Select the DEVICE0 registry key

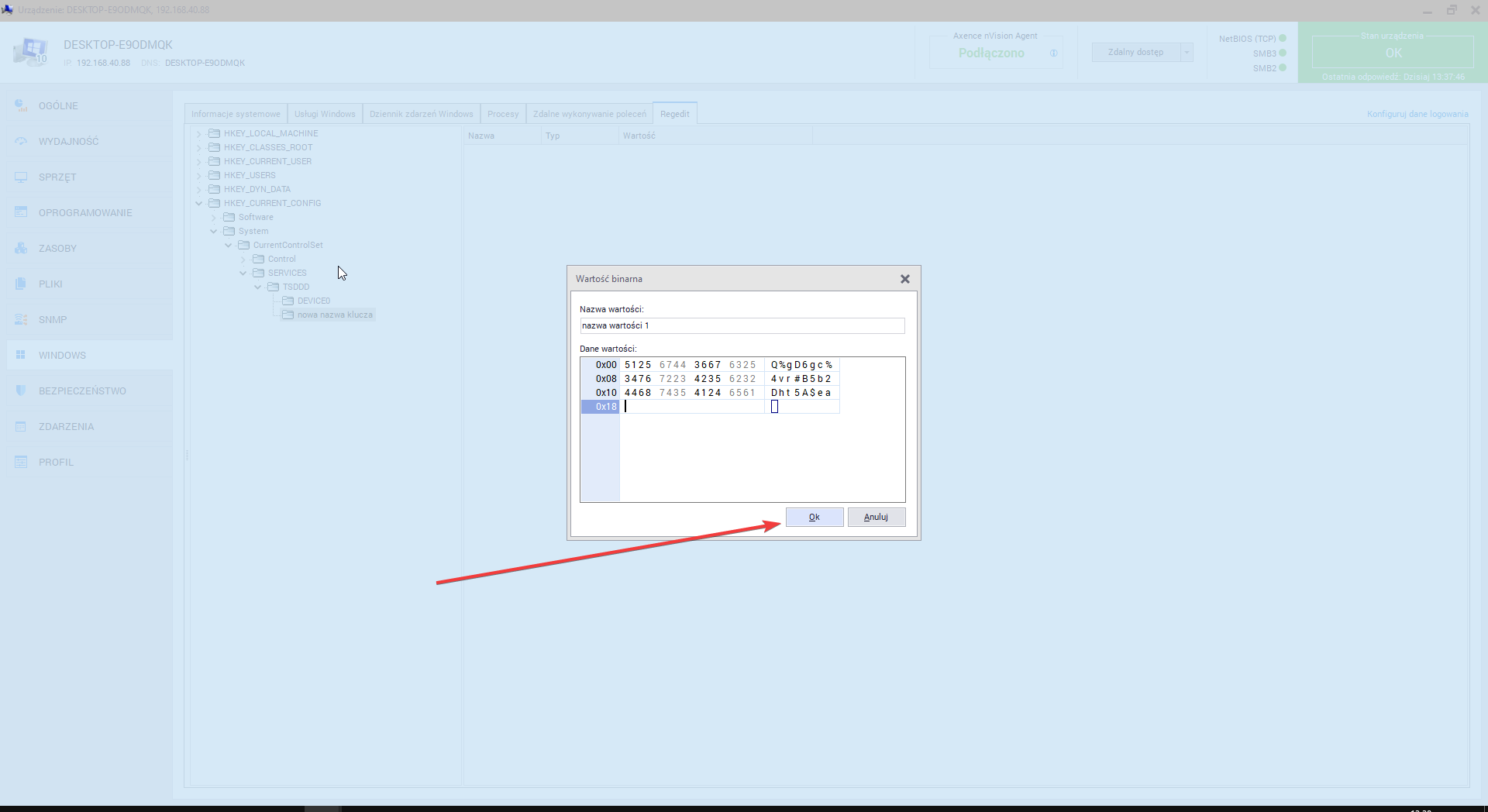313,301
